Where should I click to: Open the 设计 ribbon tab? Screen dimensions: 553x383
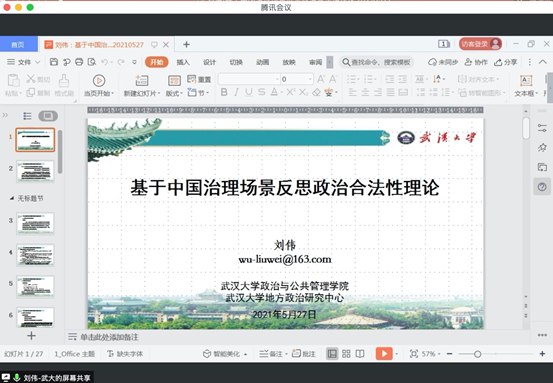[209, 62]
